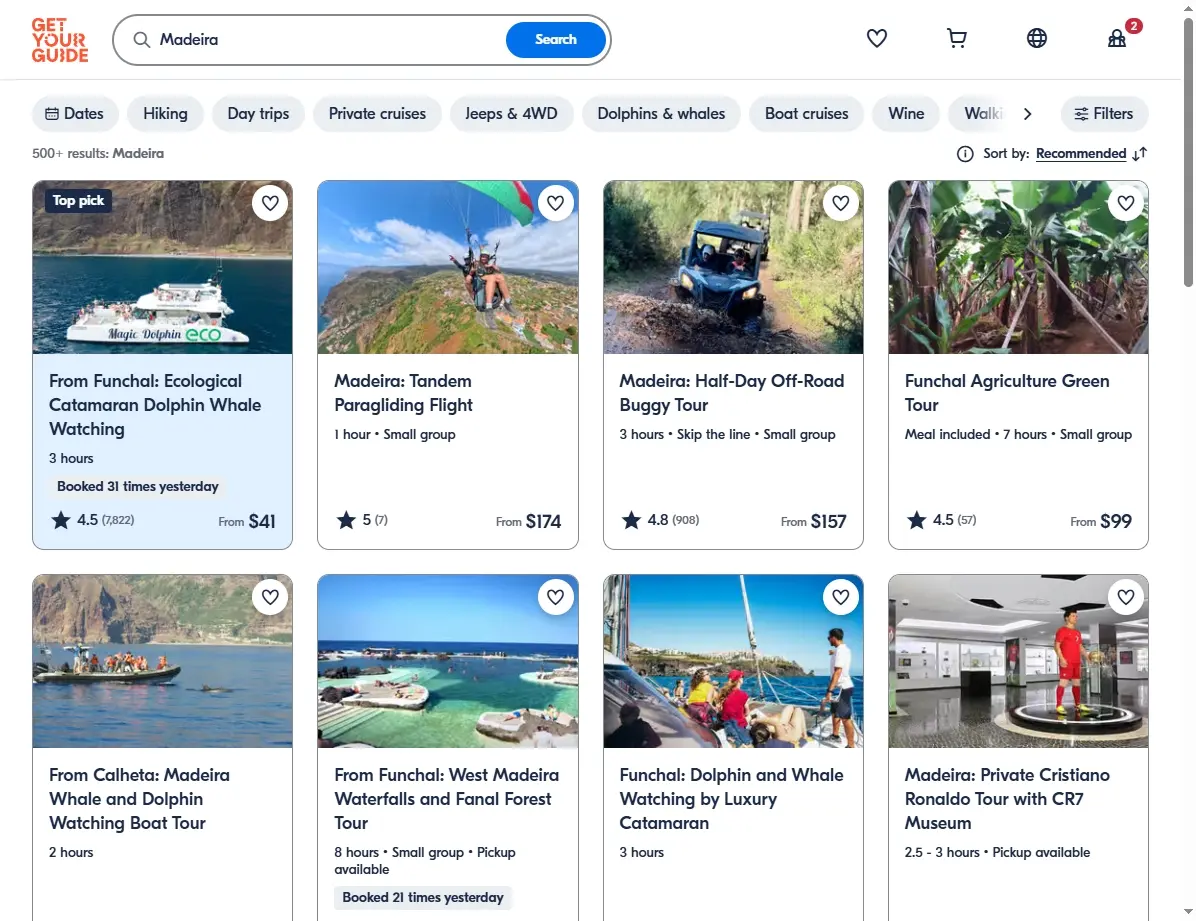
Task: Select the Boat cruises category chip
Action: [806, 114]
